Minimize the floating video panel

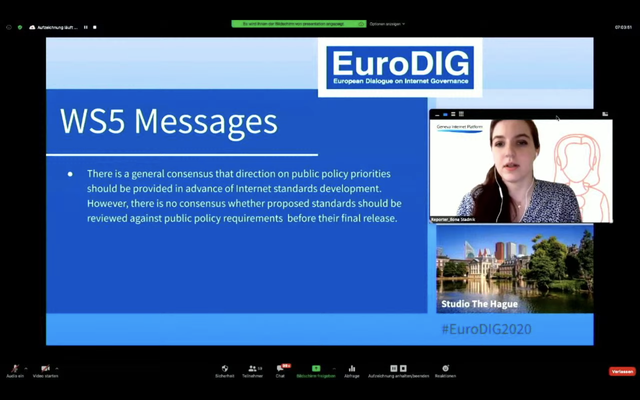(x=437, y=114)
